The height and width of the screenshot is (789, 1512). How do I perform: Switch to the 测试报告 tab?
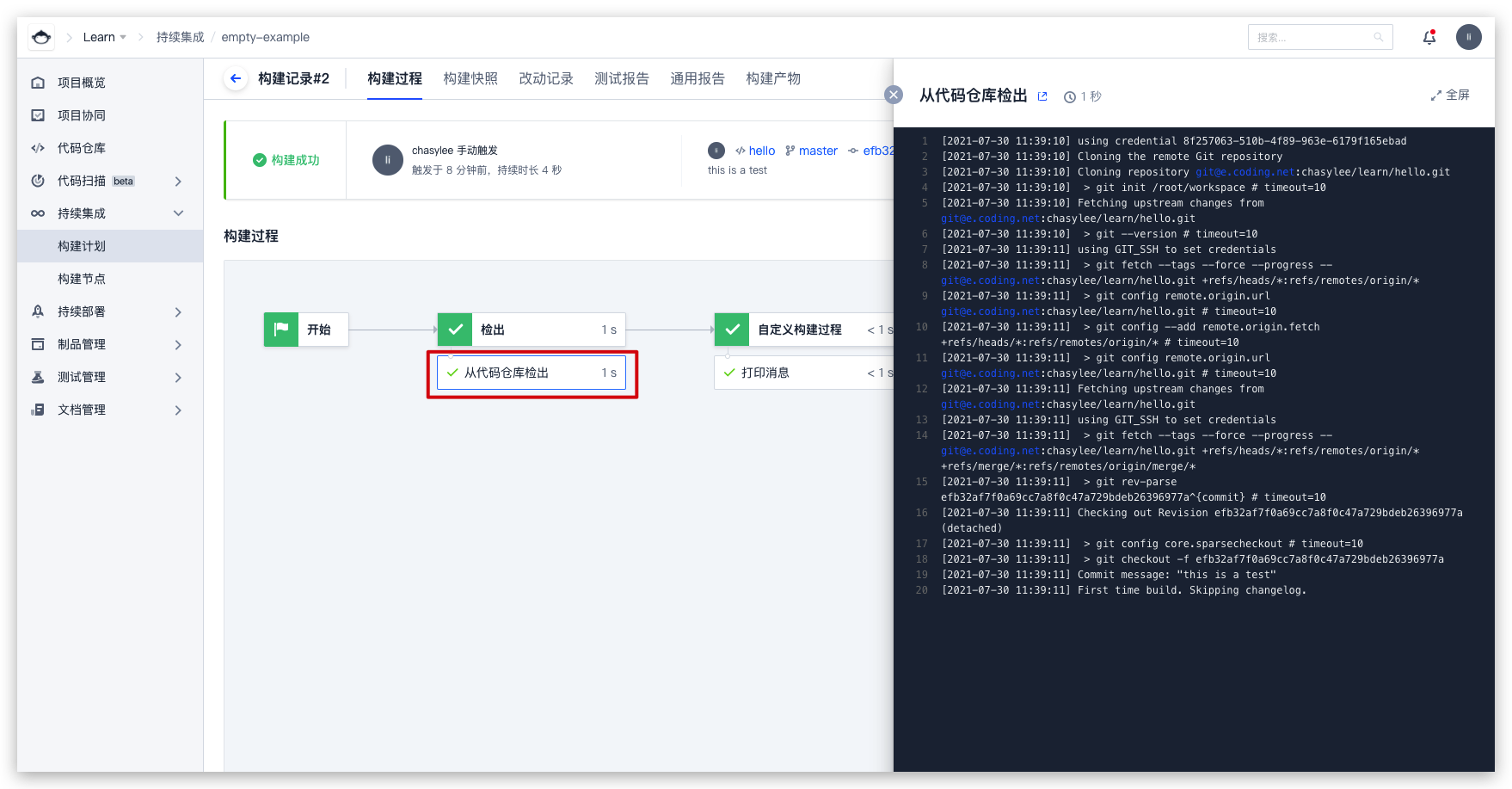click(621, 78)
